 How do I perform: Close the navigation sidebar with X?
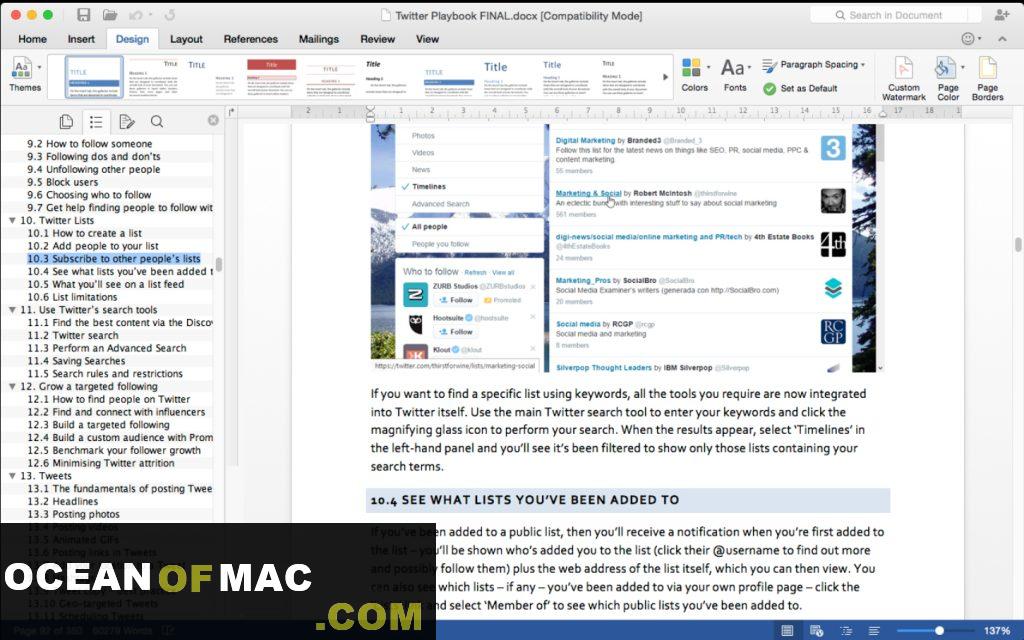(213, 120)
